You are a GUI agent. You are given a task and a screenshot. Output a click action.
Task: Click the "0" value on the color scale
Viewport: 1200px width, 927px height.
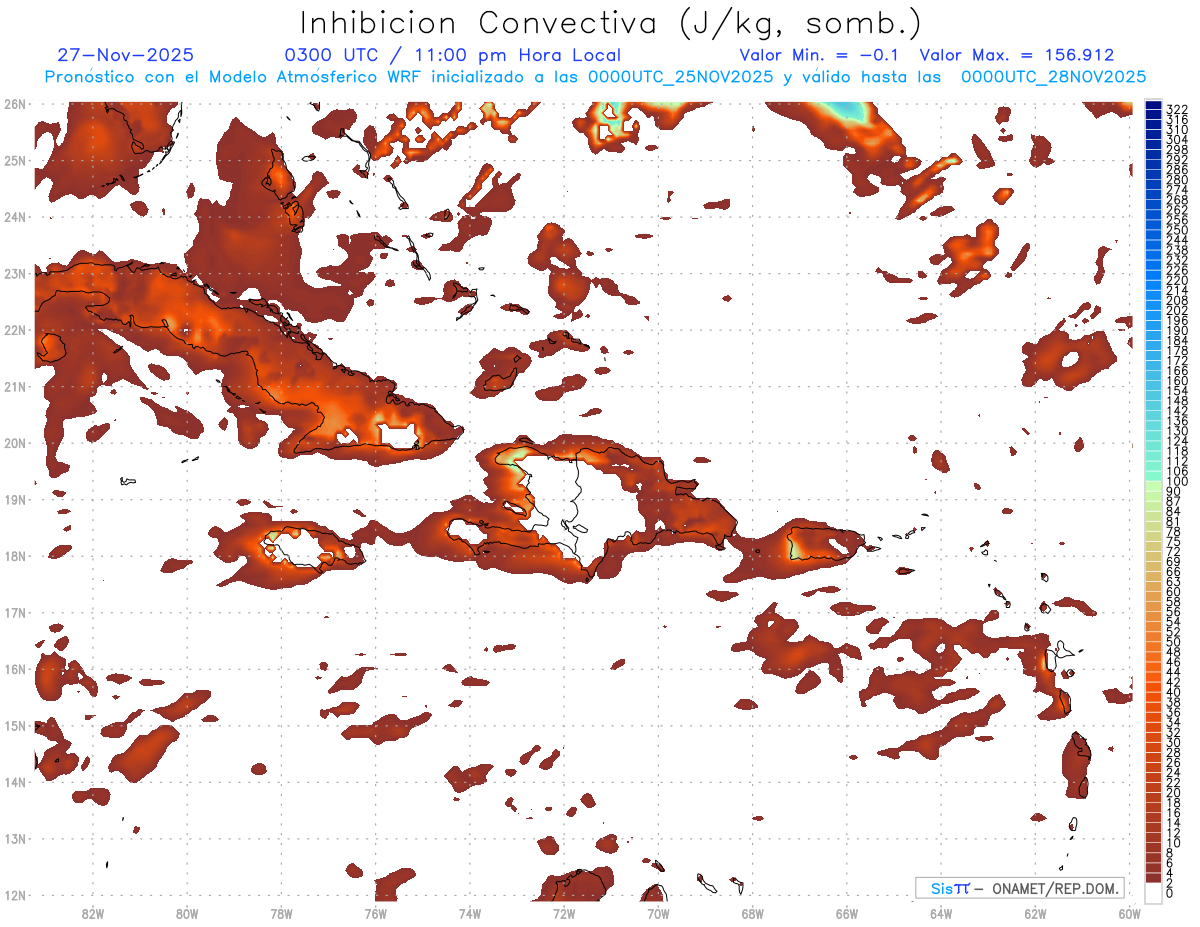1170,893
